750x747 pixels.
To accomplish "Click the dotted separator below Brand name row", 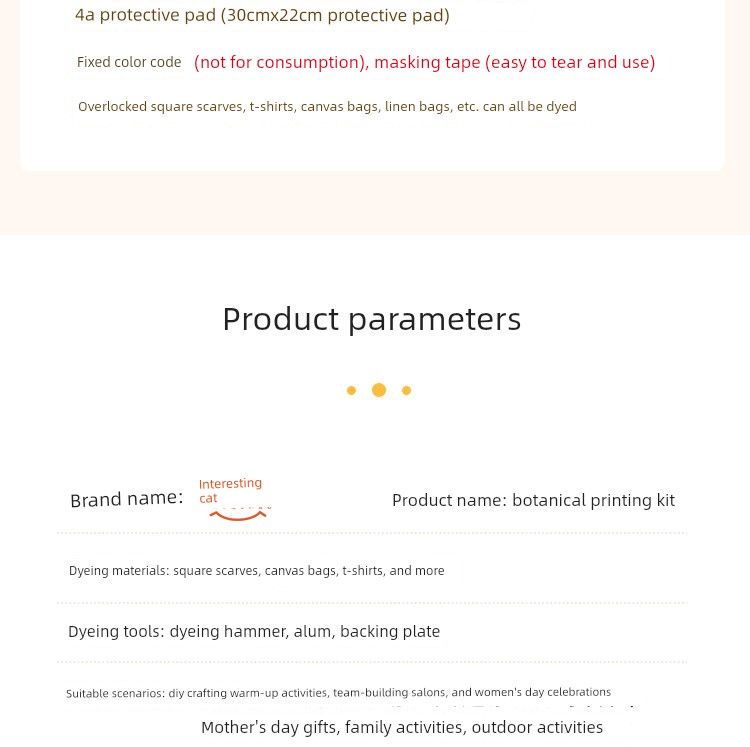I will [x=372, y=533].
